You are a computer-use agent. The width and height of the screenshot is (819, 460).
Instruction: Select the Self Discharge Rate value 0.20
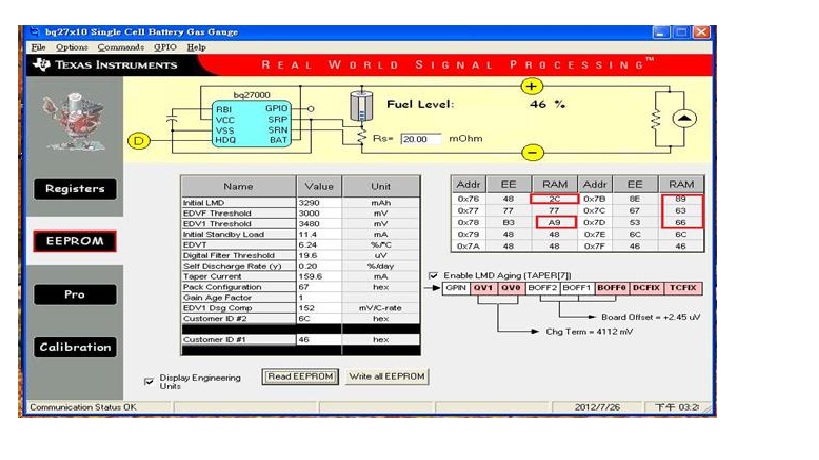point(319,266)
